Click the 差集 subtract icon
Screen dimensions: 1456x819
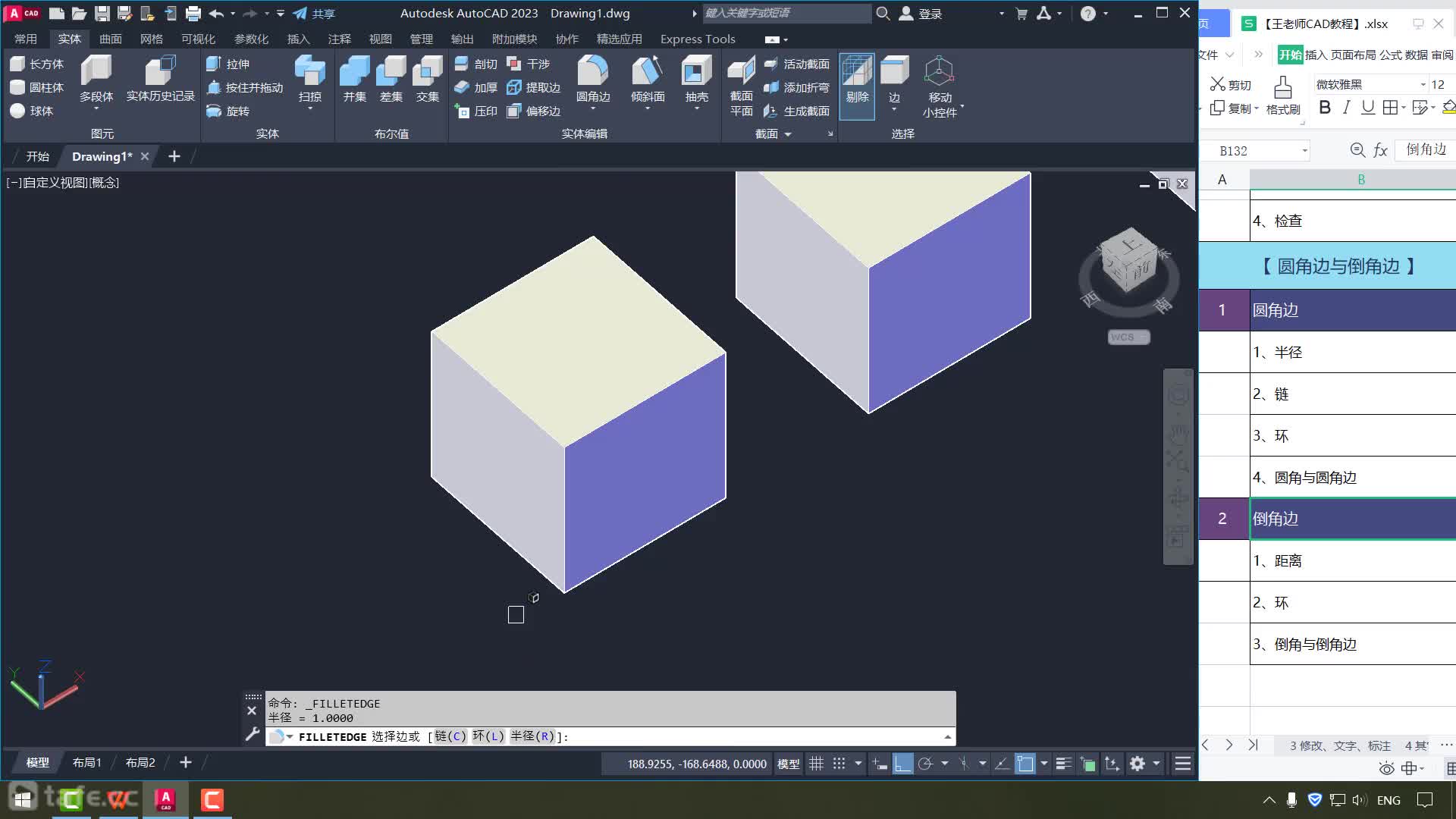(391, 79)
